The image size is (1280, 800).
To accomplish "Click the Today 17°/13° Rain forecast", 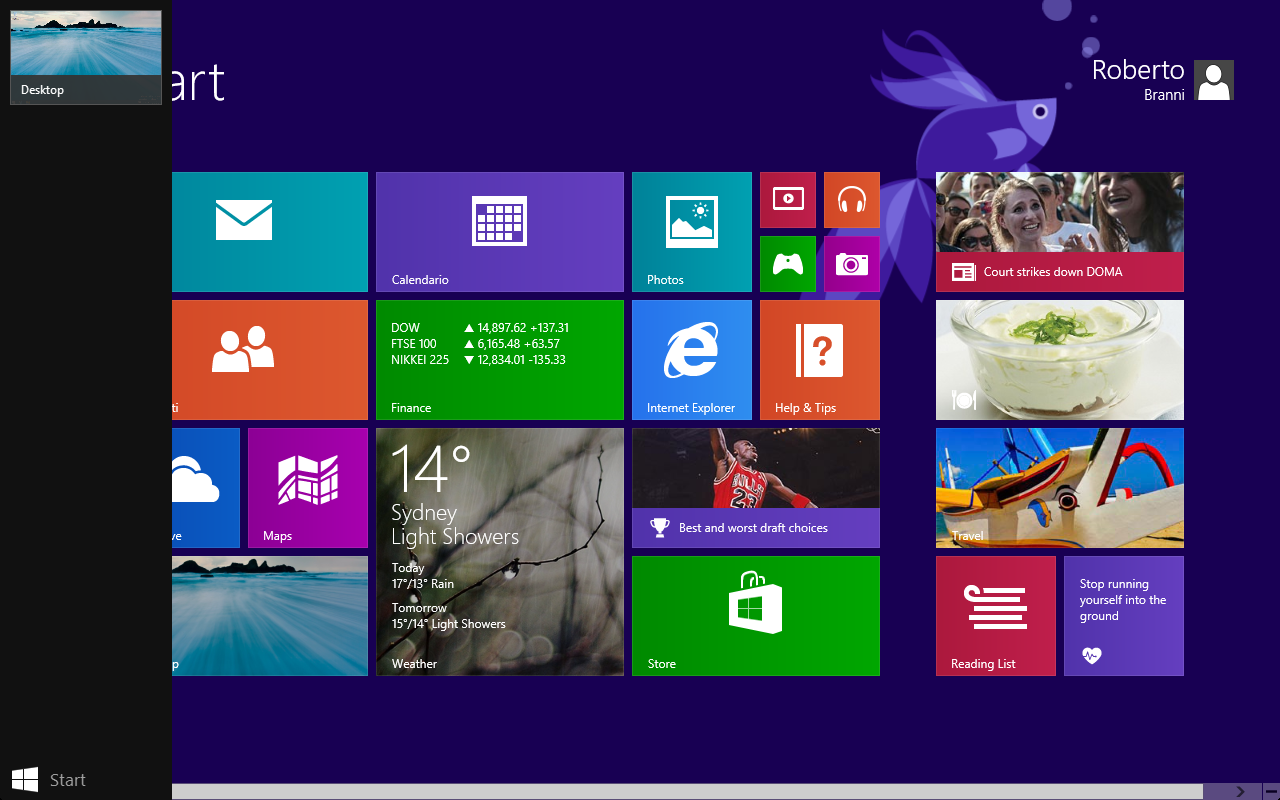I will (423, 576).
